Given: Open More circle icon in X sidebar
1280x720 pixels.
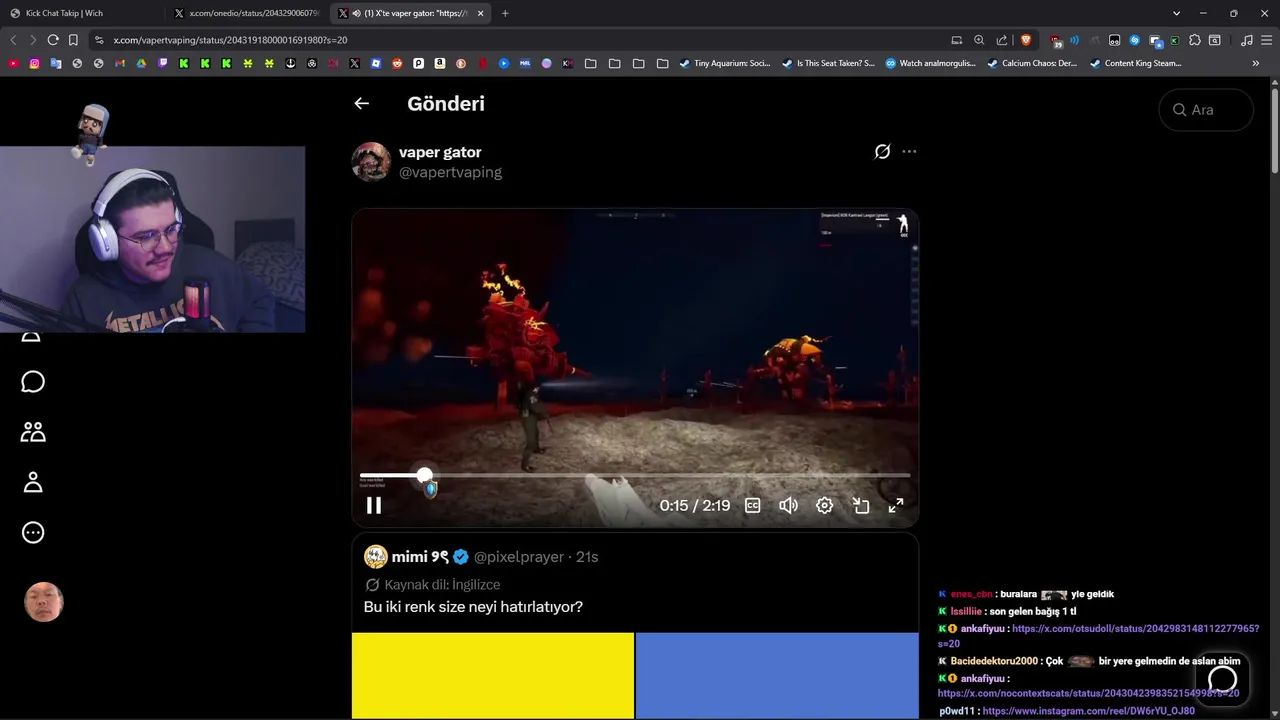Looking at the screenshot, I should click(33, 532).
